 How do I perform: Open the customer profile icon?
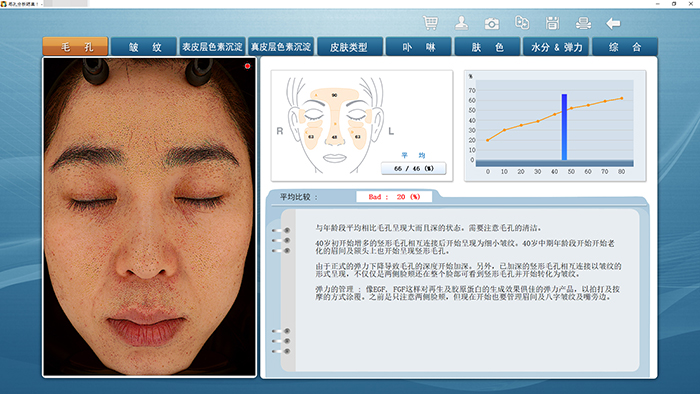coord(462,23)
